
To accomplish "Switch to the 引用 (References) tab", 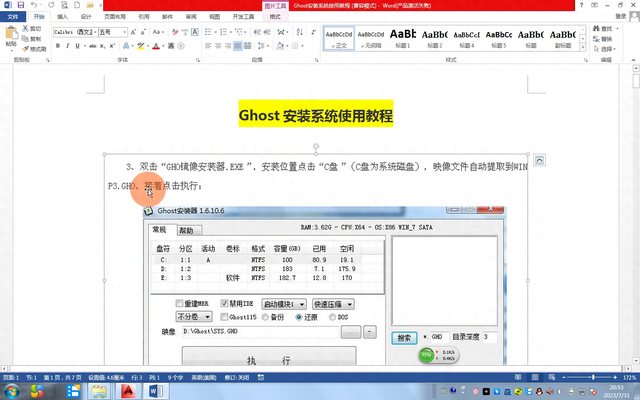I will point(144,17).
